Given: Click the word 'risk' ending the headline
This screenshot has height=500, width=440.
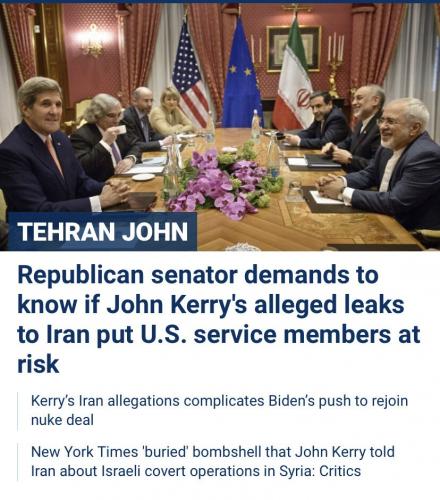Looking at the screenshot, I should click(x=38, y=364).
